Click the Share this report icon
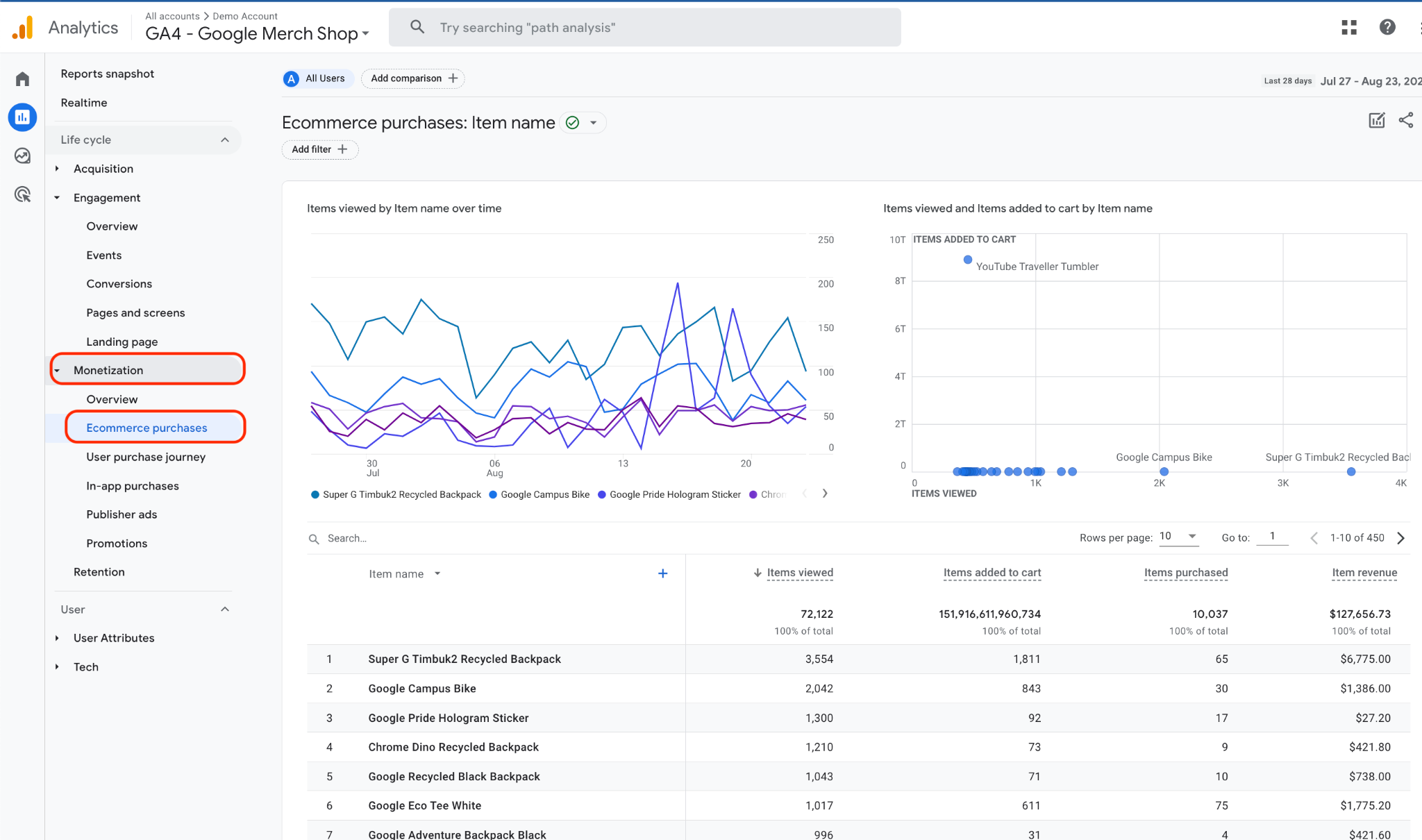 pos(1406,120)
